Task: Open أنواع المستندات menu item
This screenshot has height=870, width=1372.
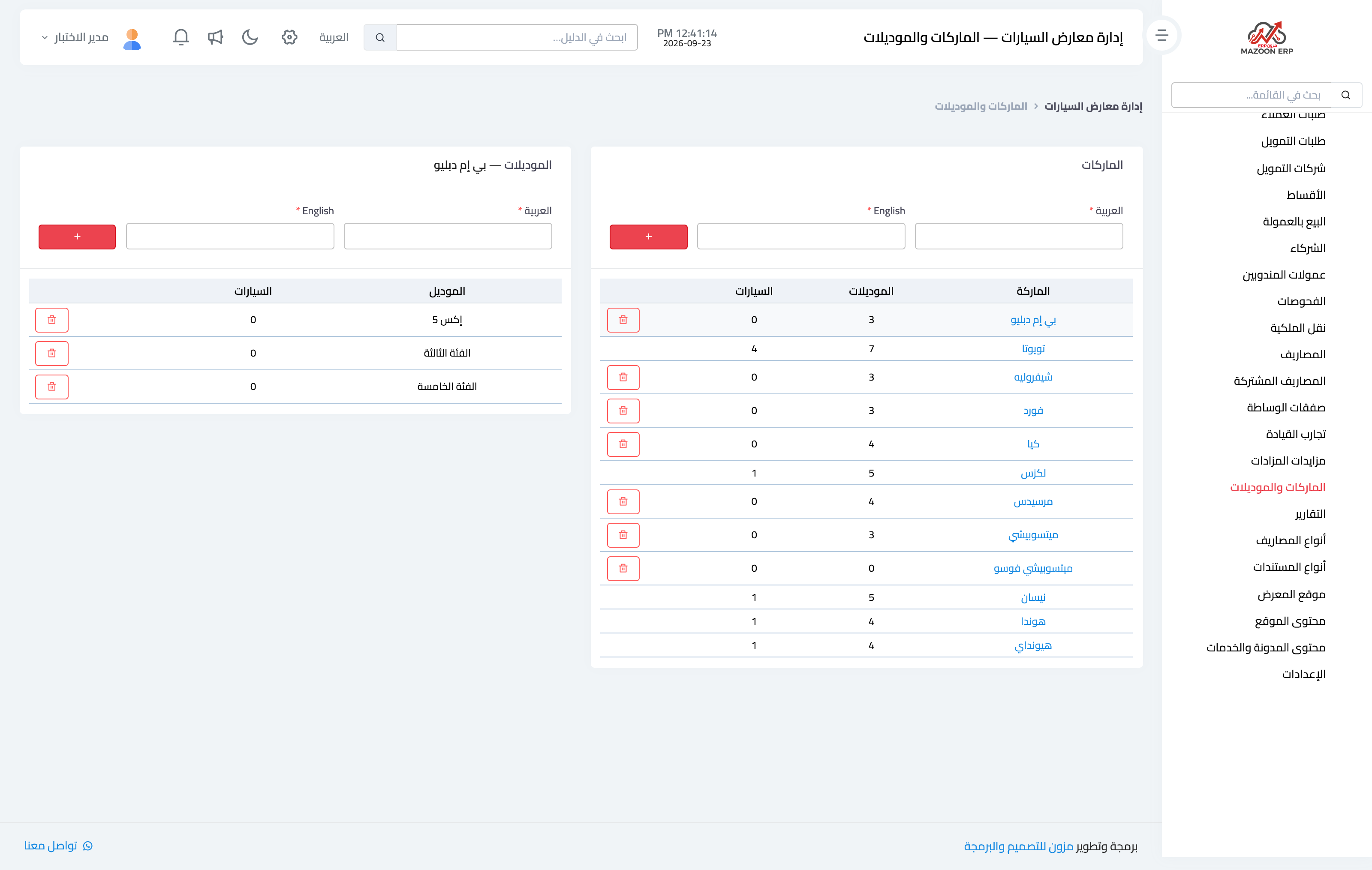Action: 1289,567
